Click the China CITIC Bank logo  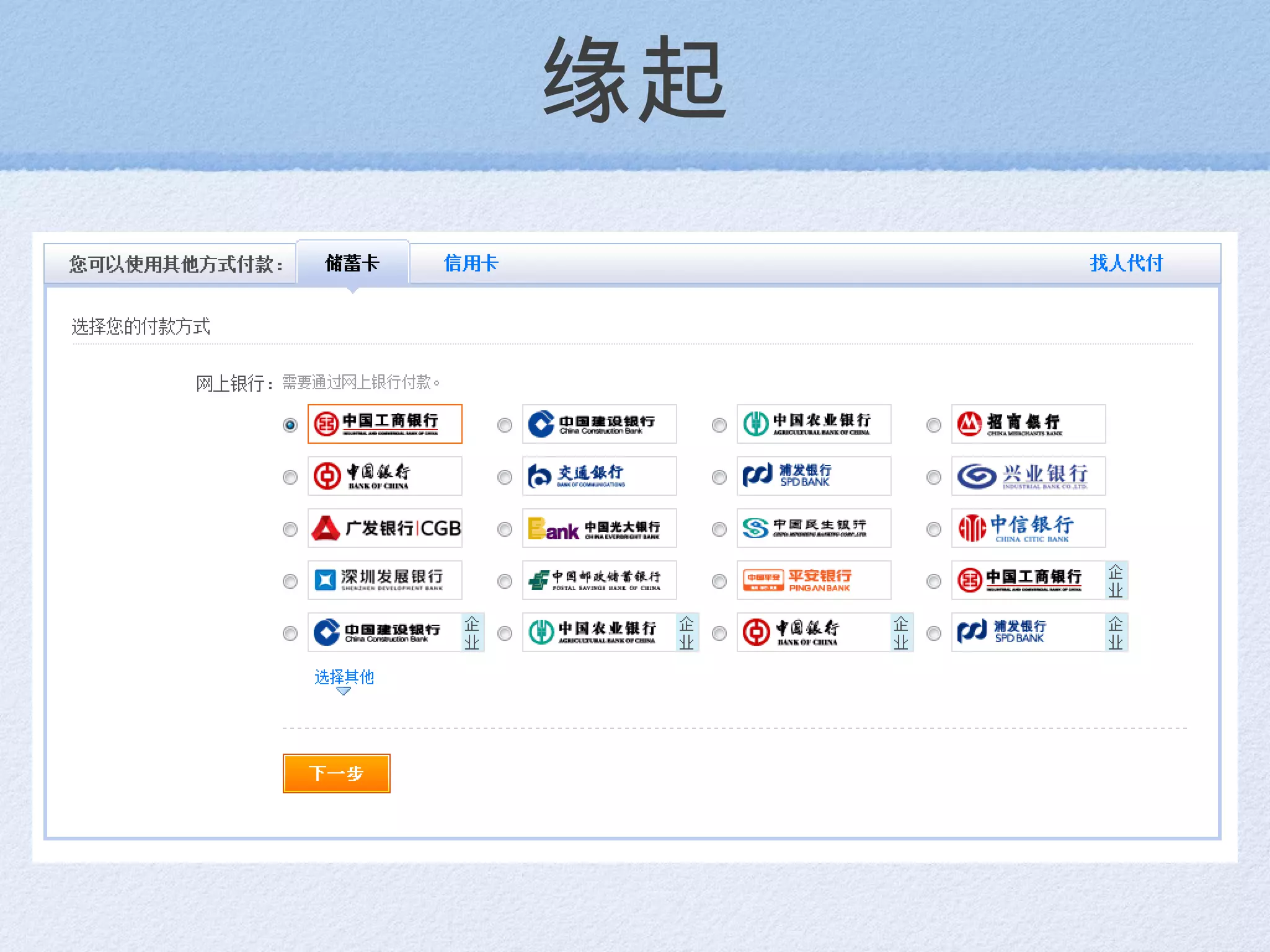coord(1028,528)
